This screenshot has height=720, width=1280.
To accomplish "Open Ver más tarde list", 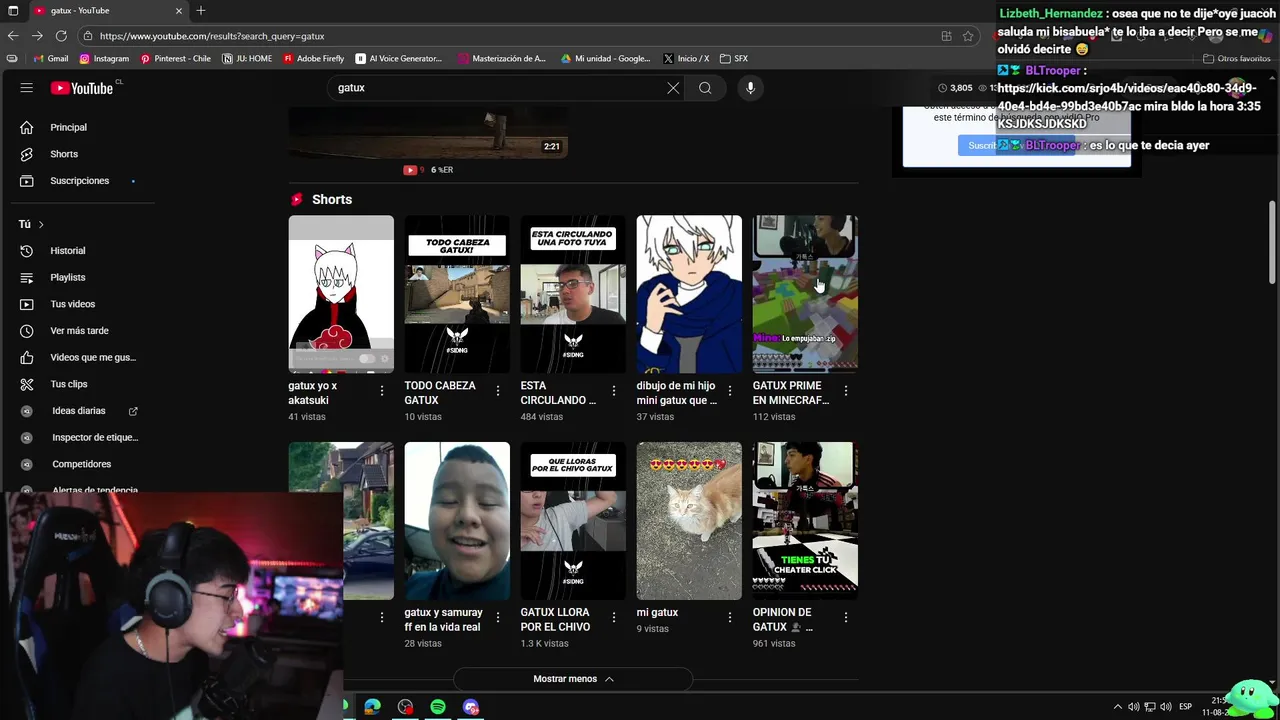I will click(80, 331).
